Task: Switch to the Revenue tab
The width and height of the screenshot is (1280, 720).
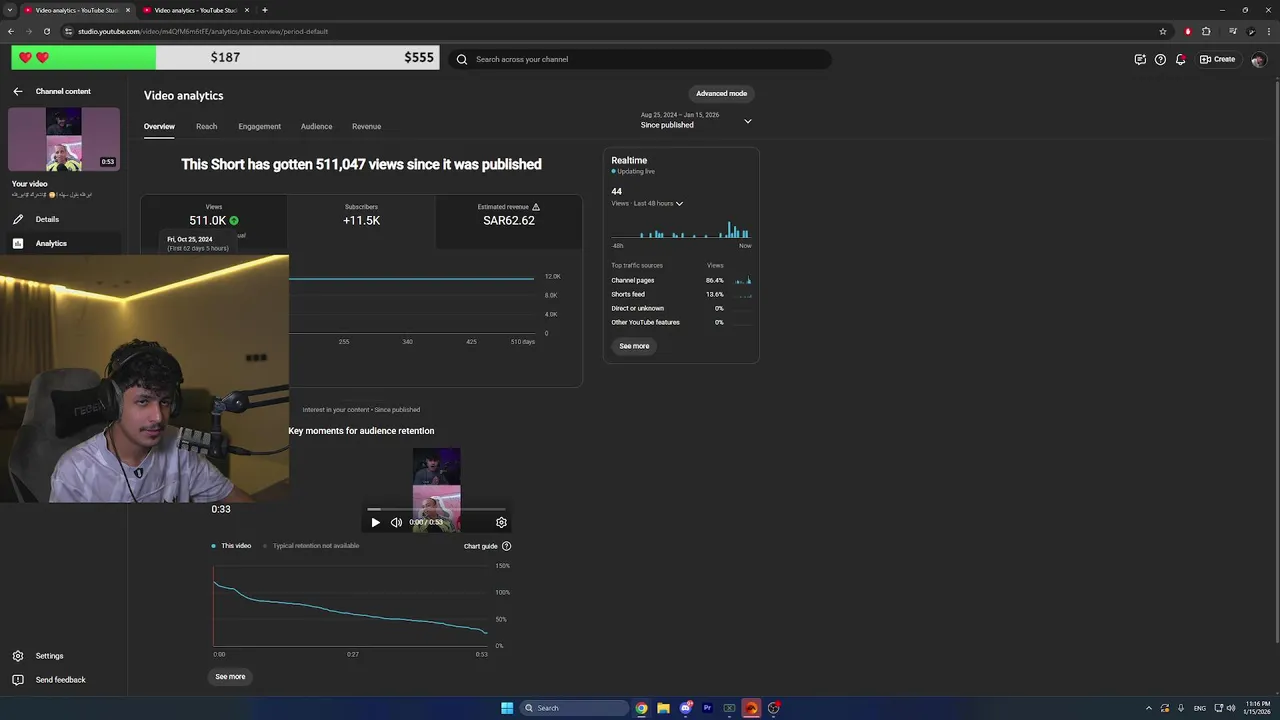Action: click(x=366, y=126)
